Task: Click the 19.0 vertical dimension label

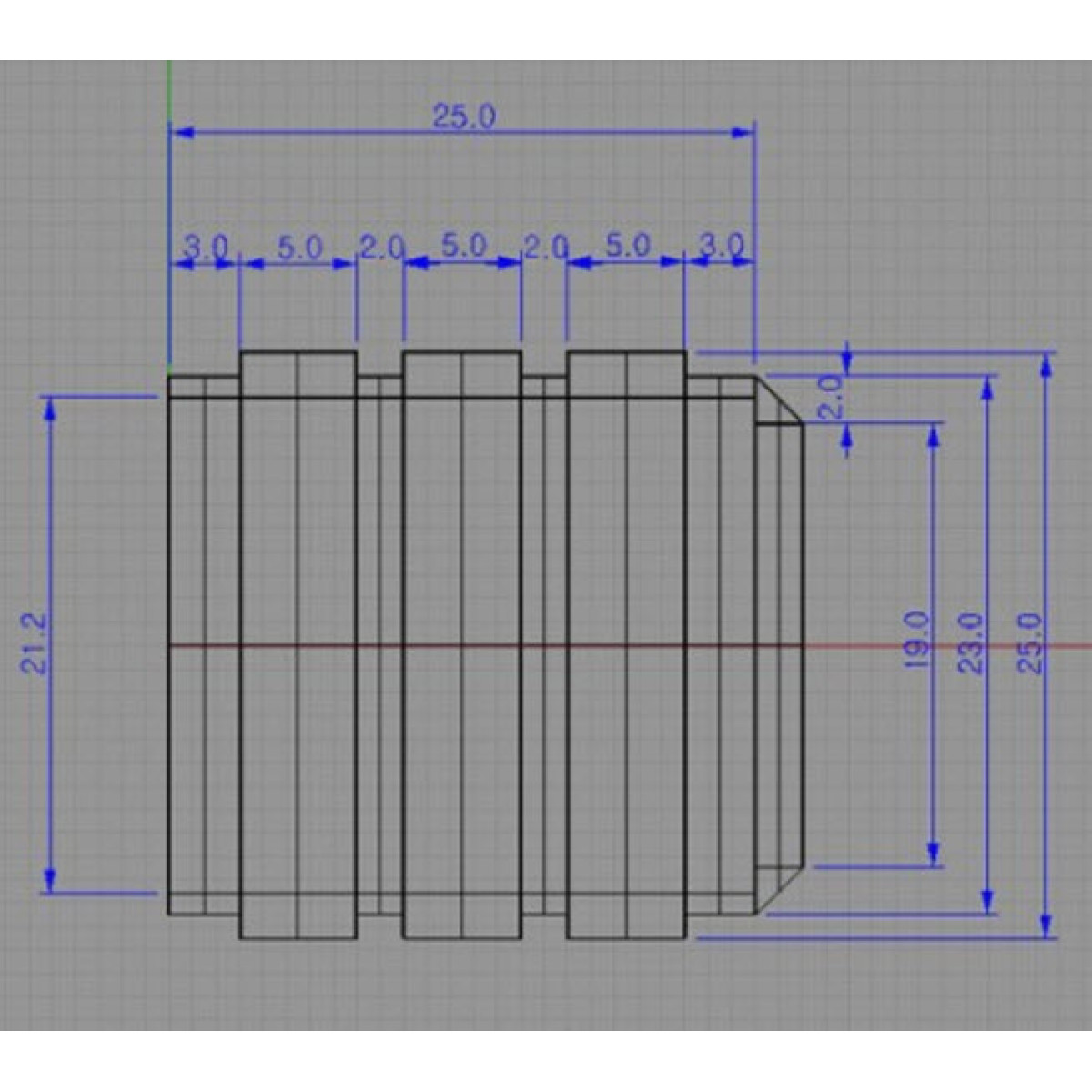Action: tap(917, 641)
